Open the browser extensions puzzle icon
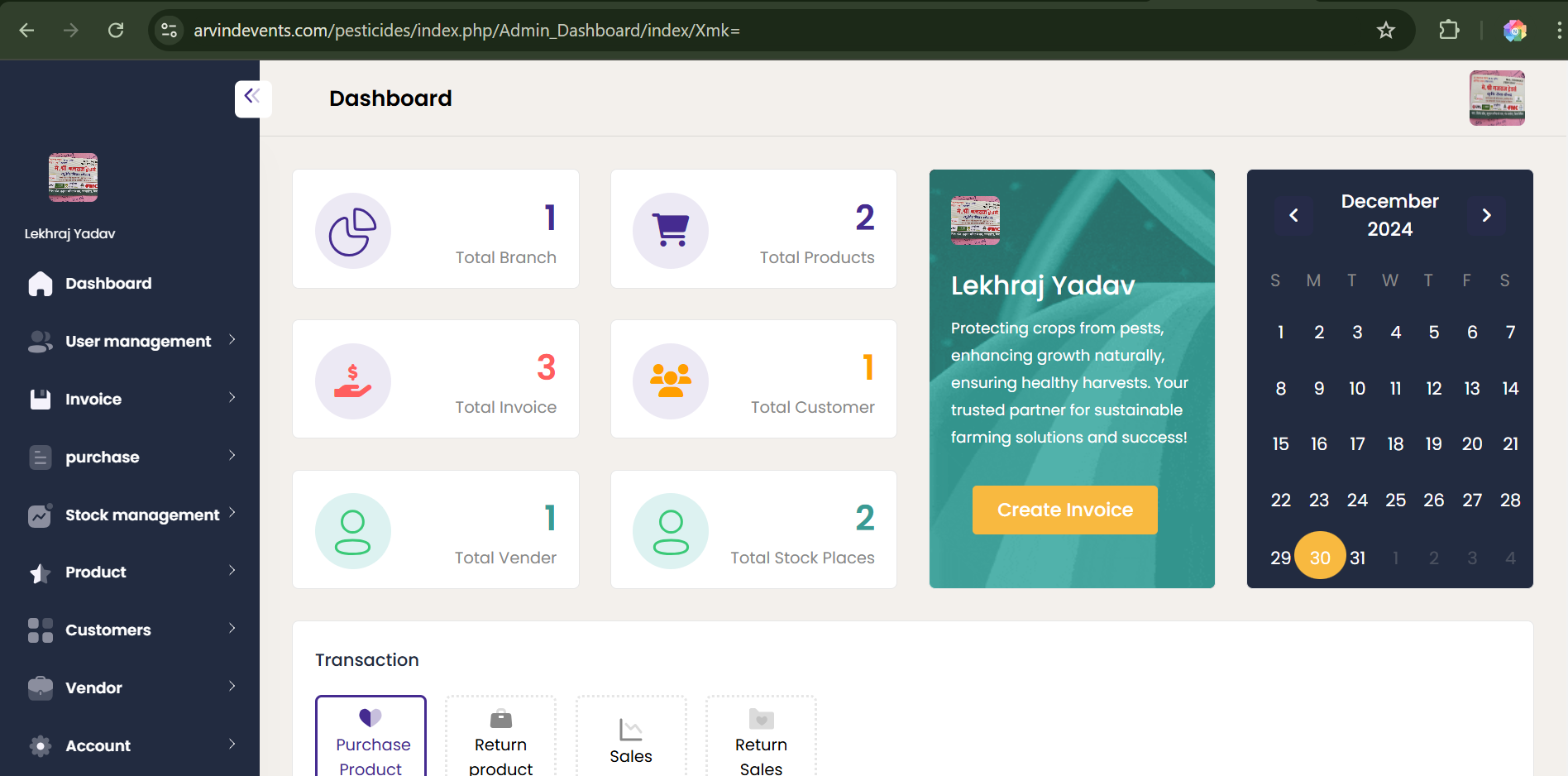1568x776 pixels. click(1448, 31)
